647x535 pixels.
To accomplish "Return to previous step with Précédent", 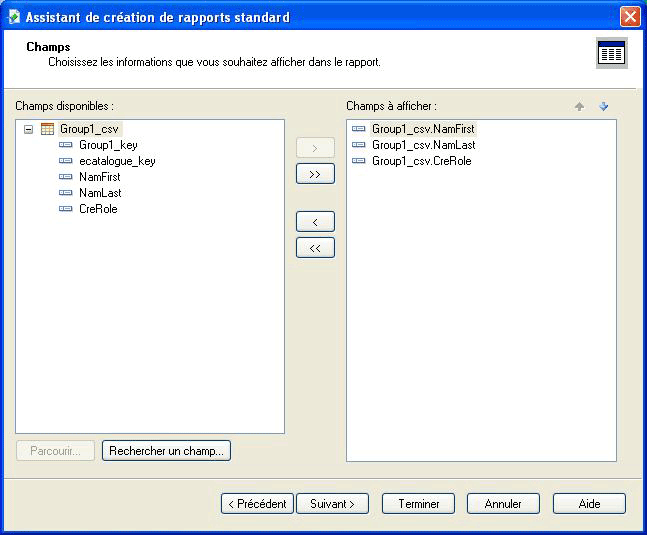I will pos(257,504).
